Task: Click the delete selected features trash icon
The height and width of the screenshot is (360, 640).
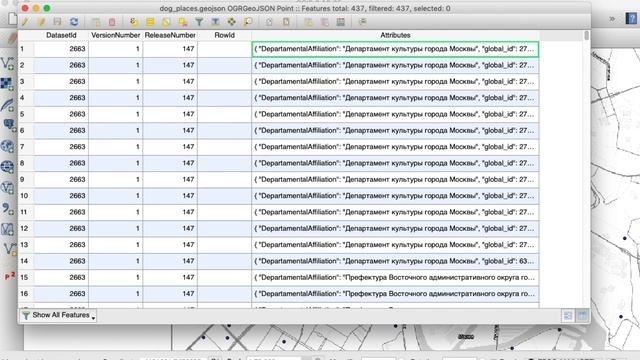Action: (x=112, y=22)
